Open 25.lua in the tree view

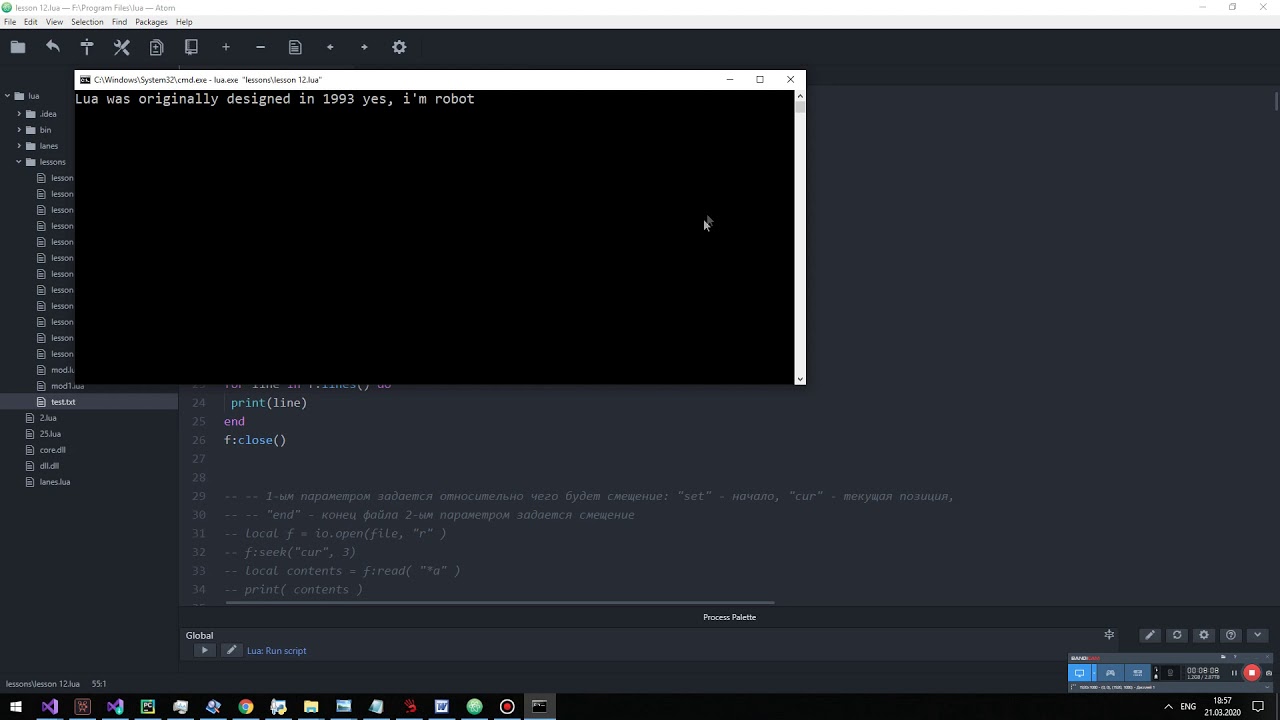(50, 434)
